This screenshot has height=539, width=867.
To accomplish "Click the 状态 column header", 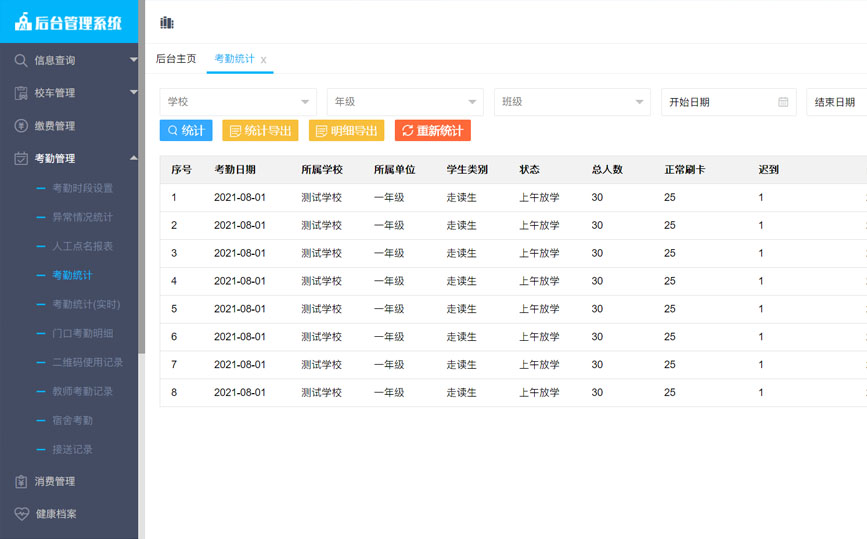I will pyautogui.click(x=529, y=170).
